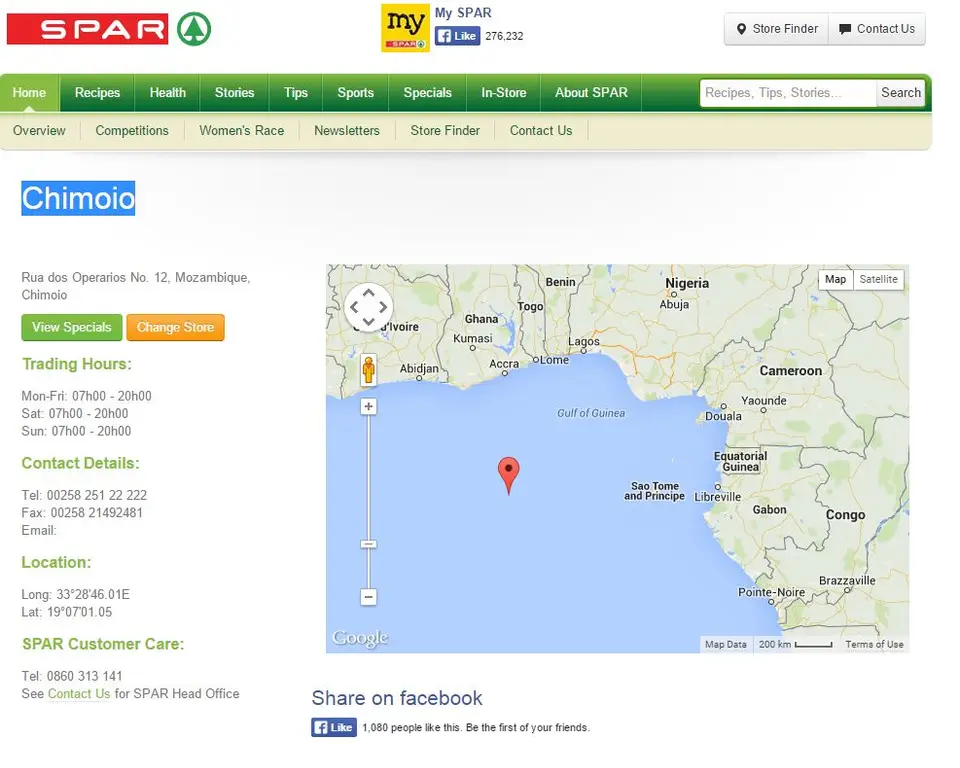Open the Contact Us link for Head Office
Image resolution: width=960 pixels, height=768 pixels.
pyautogui.click(x=79, y=694)
